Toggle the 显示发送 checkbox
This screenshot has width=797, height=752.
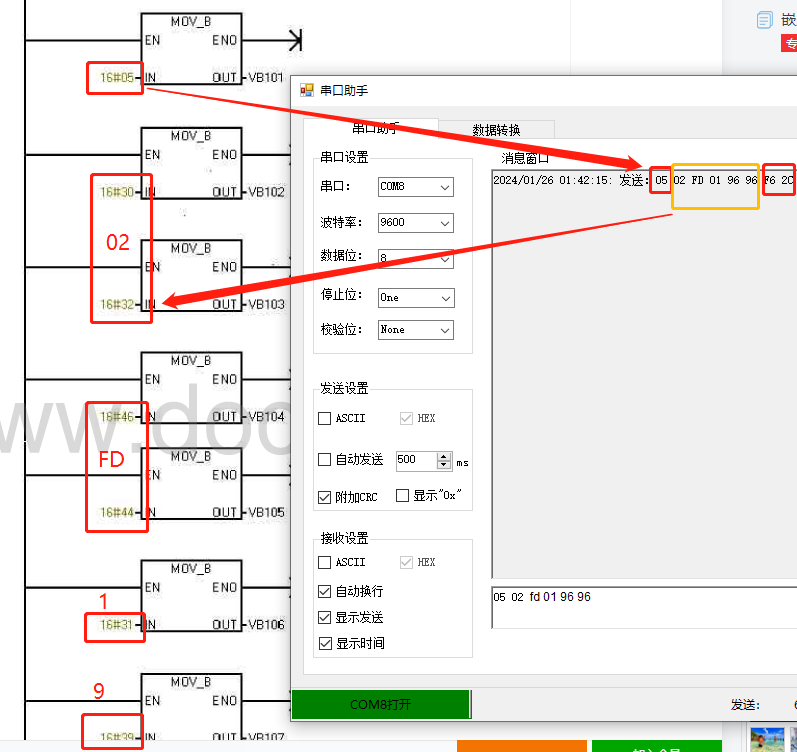pos(325,617)
